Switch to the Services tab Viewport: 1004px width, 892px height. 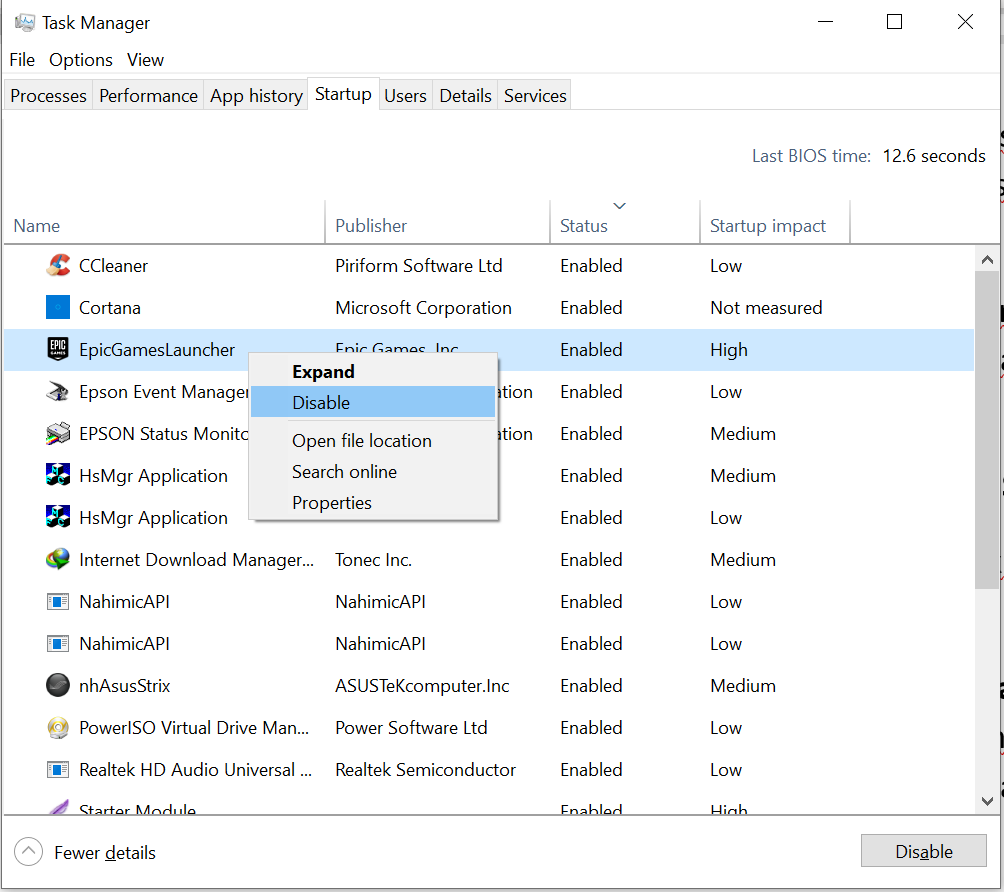[x=535, y=95]
